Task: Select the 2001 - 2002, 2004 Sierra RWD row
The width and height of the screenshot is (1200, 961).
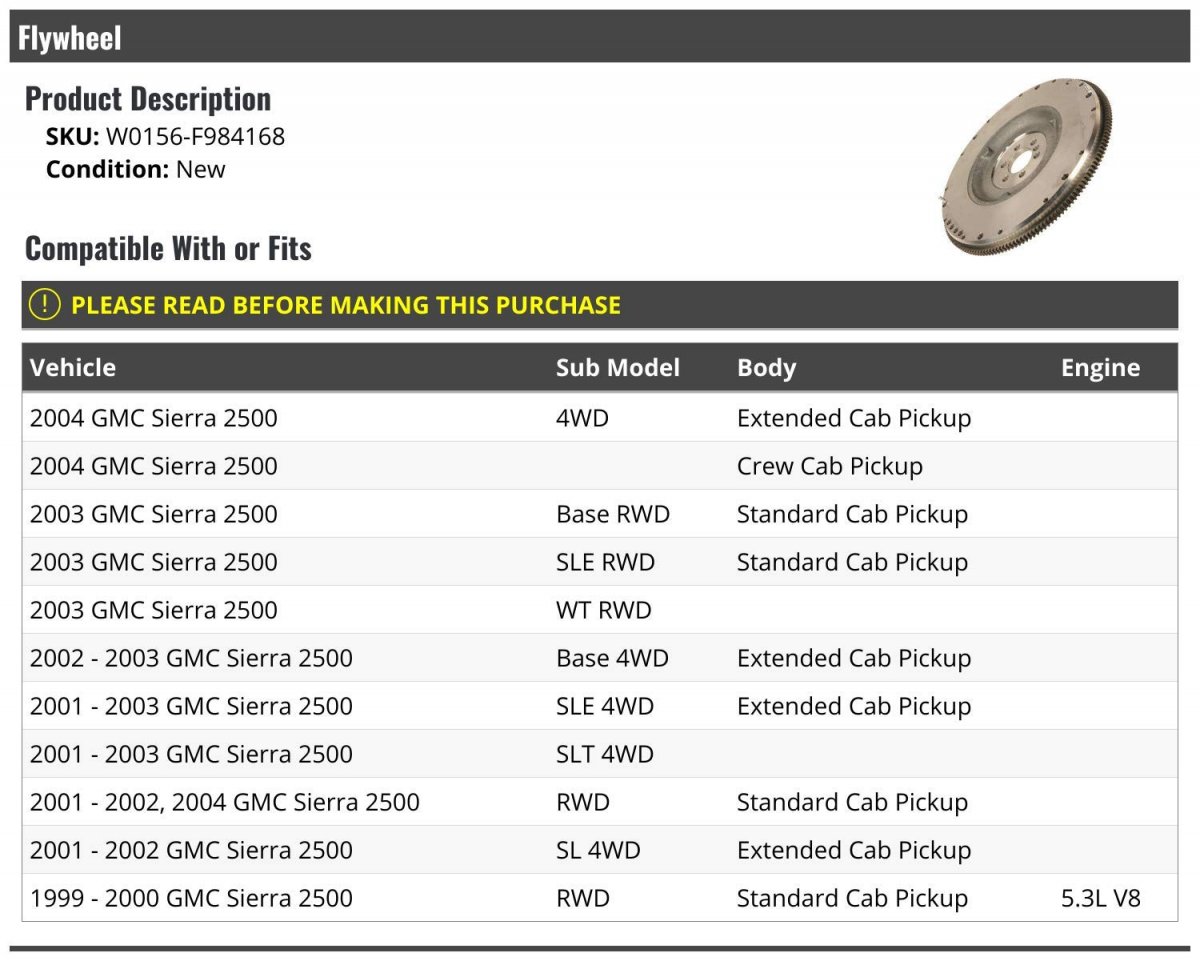Action: coord(600,802)
